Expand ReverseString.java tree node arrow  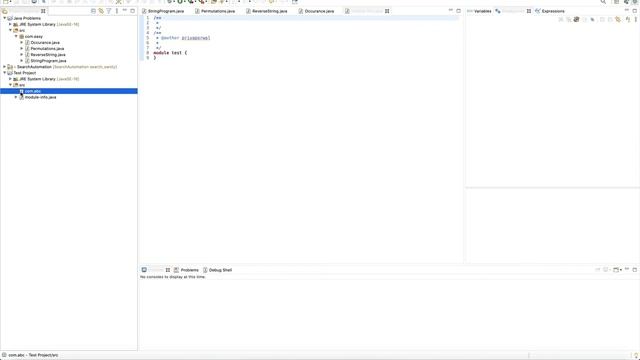click(x=22, y=55)
